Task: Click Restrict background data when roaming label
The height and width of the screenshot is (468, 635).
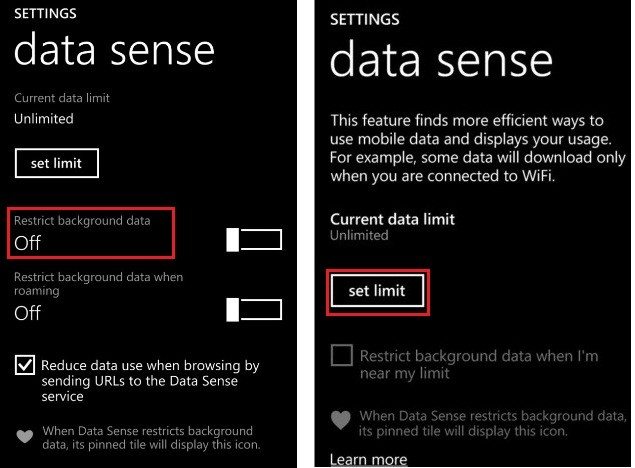Action: (98, 284)
